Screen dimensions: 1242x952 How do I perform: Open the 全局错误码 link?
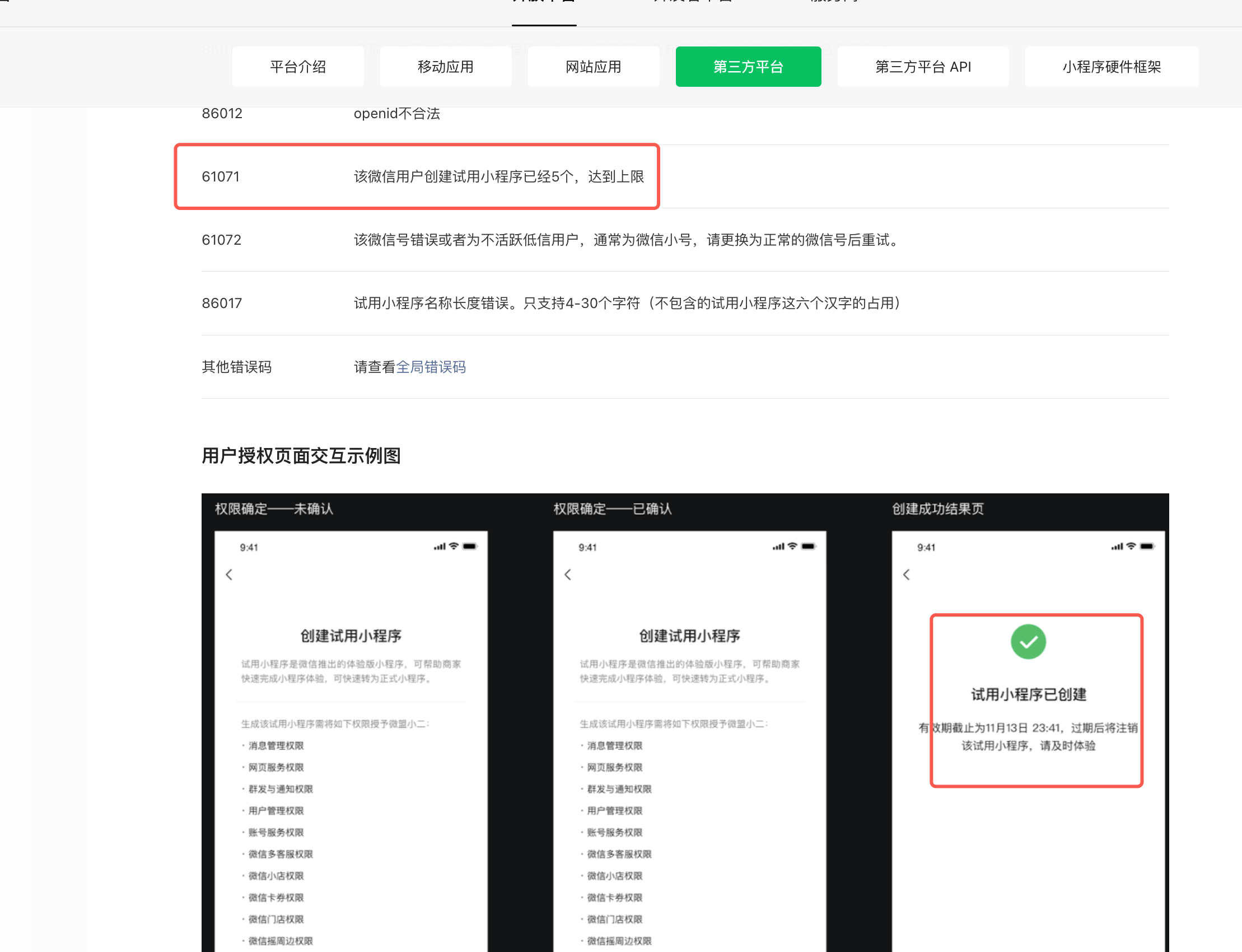point(431,367)
